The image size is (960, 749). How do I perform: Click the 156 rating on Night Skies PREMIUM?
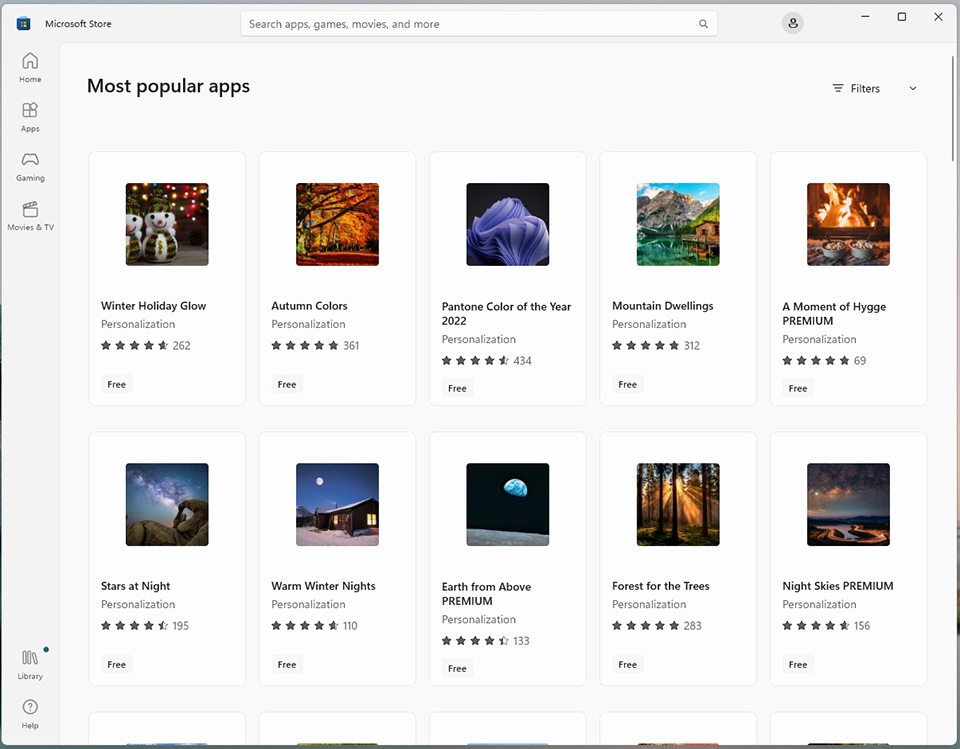coord(862,626)
